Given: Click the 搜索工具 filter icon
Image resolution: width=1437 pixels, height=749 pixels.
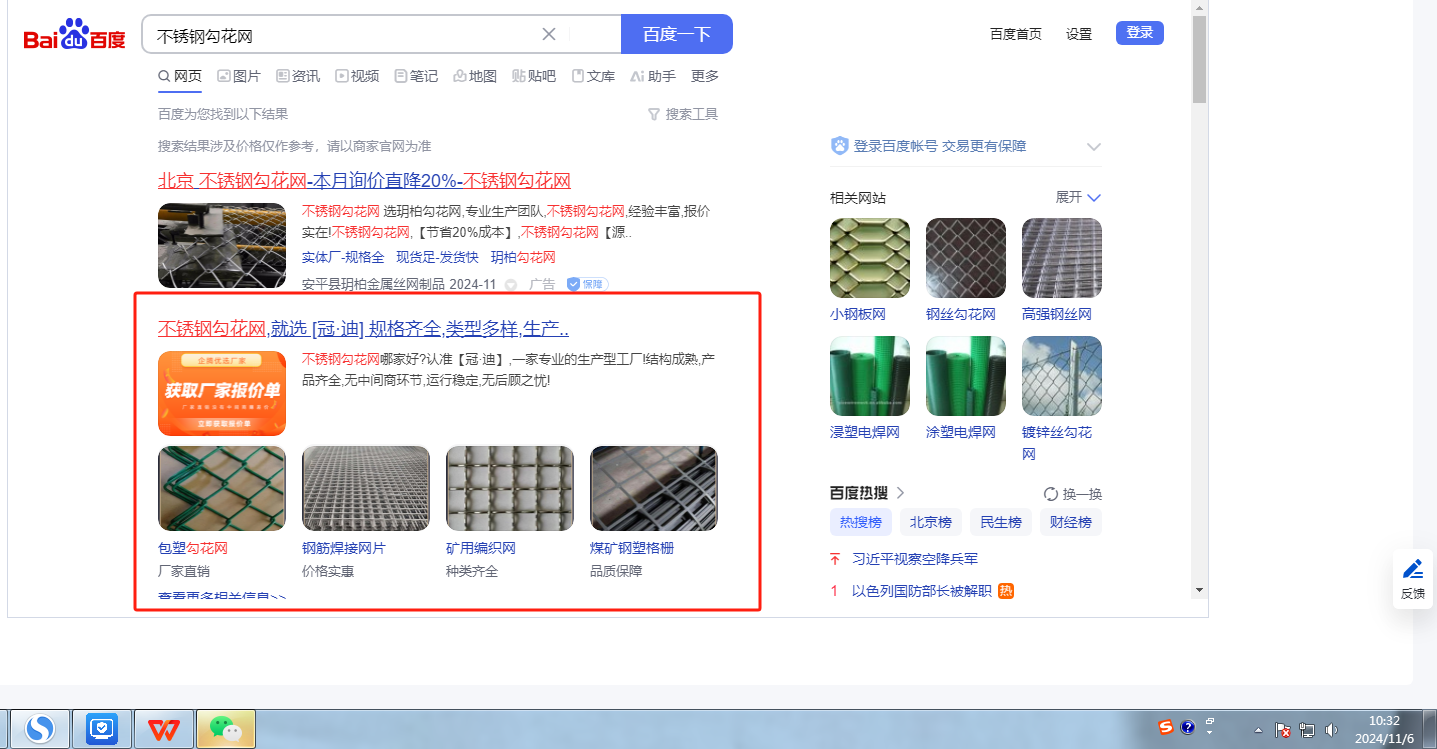Looking at the screenshot, I should (x=654, y=114).
